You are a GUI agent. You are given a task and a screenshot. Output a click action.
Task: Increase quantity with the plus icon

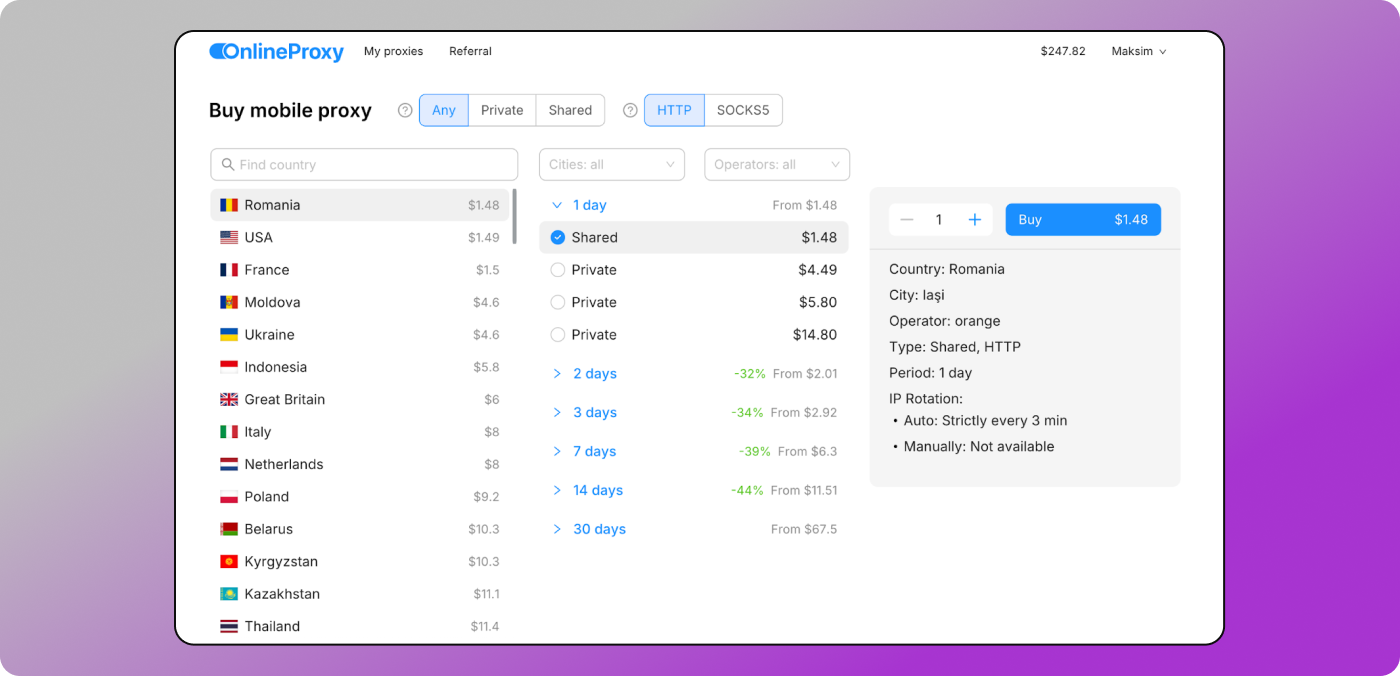pos(975,220)
